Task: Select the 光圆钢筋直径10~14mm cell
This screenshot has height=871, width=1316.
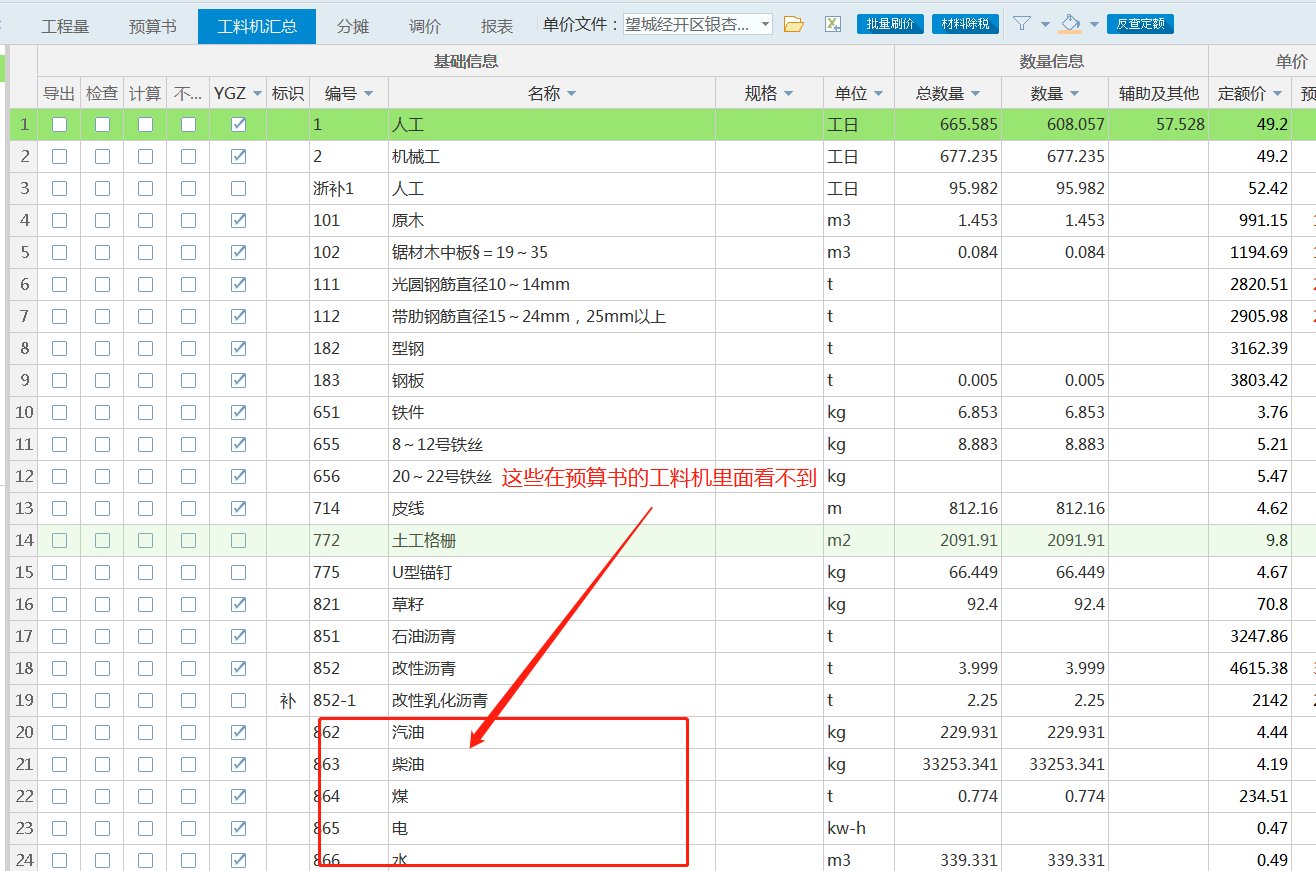Action: coord(552,285)
